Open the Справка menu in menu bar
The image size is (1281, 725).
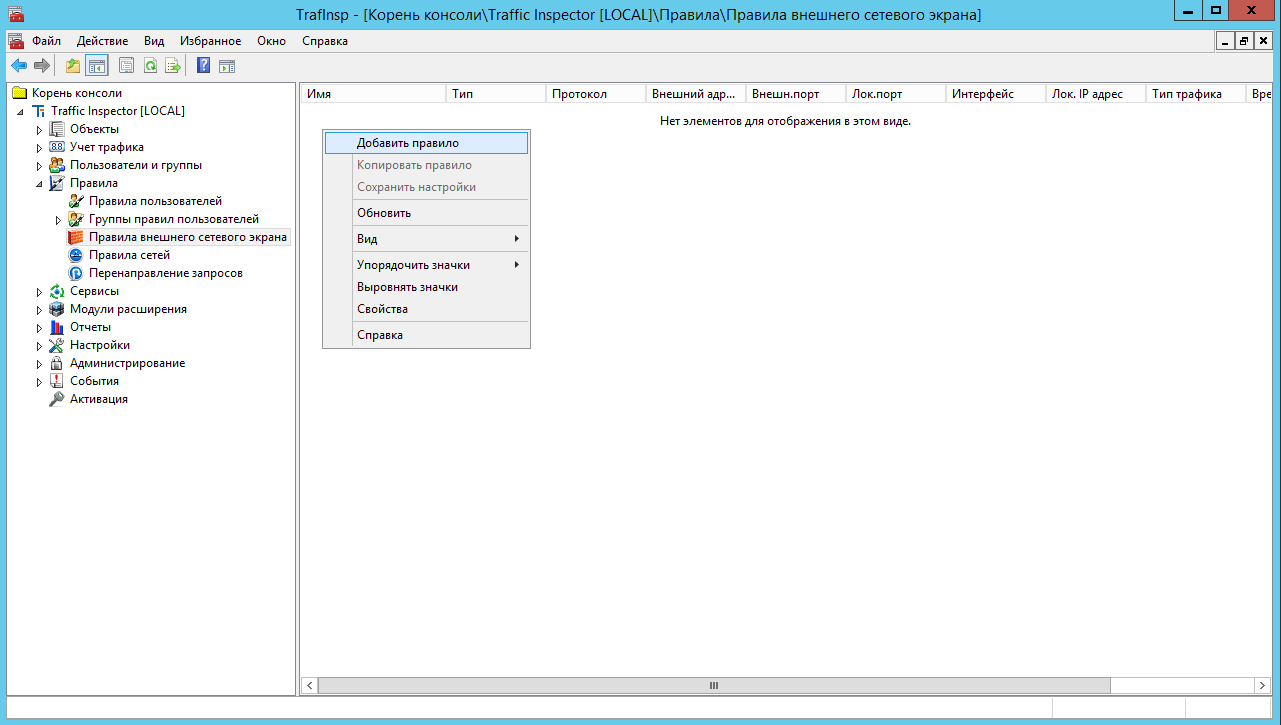pos(325,41)
